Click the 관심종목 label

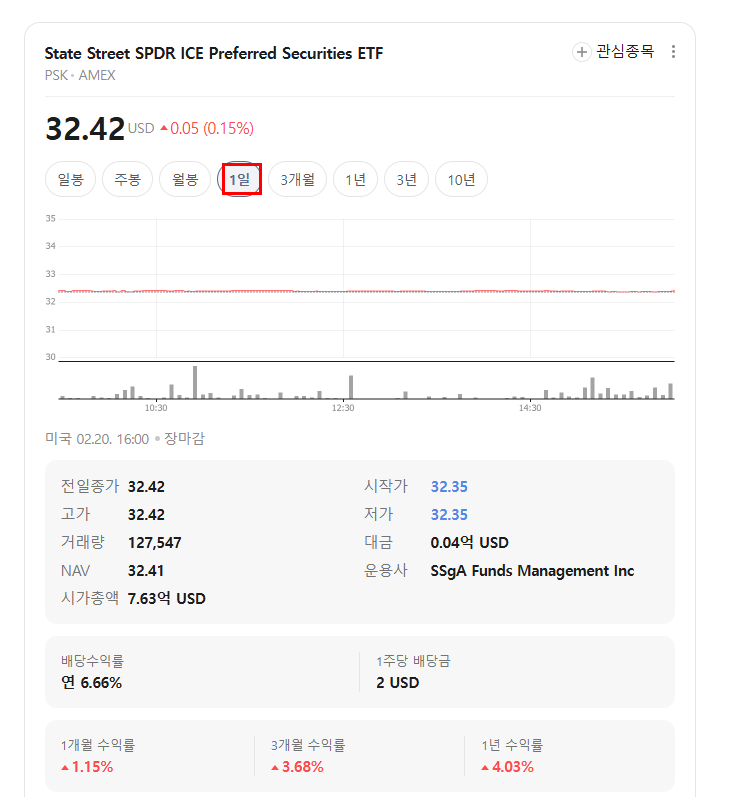[625, 51]
